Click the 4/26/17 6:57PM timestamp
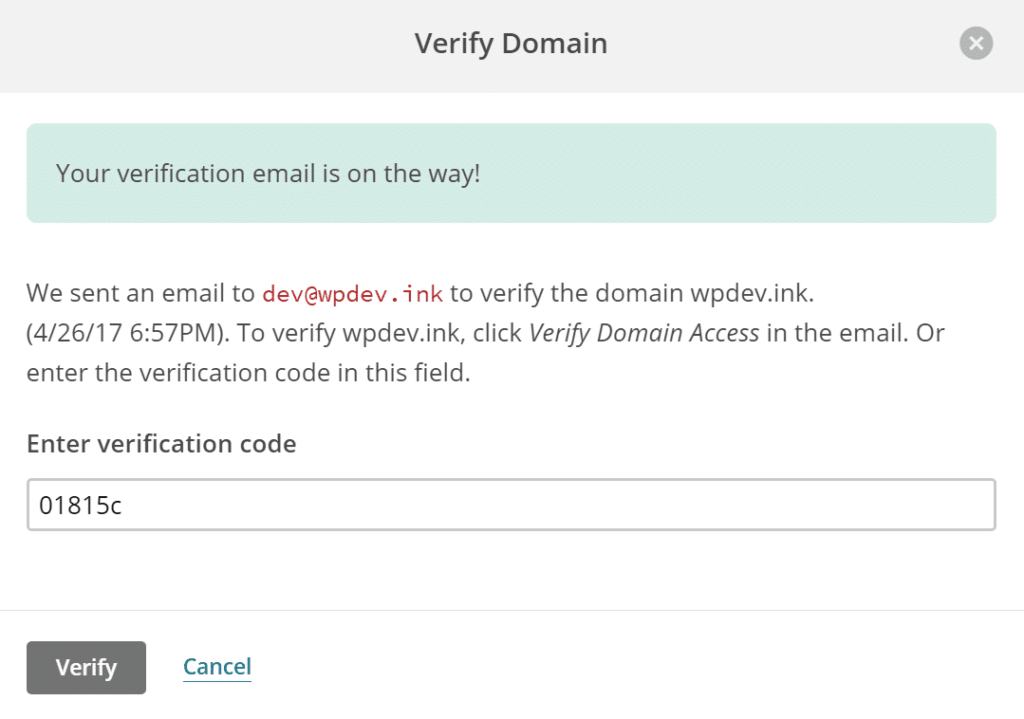 (x=129, y=333)
